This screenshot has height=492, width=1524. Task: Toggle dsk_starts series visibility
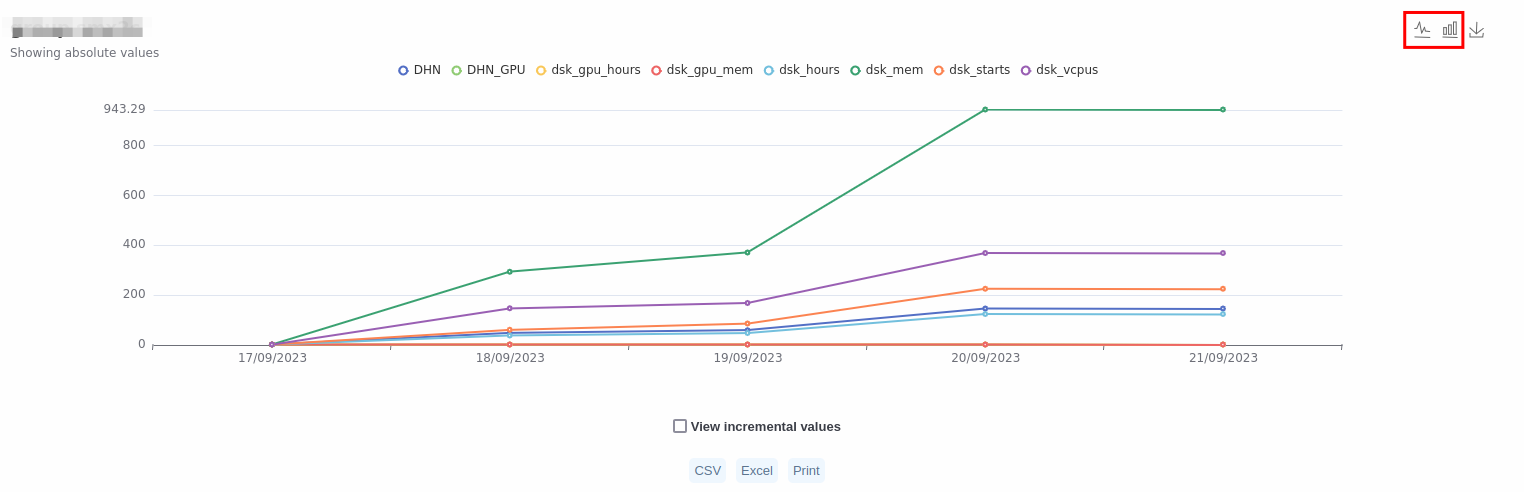coord(972,70)
